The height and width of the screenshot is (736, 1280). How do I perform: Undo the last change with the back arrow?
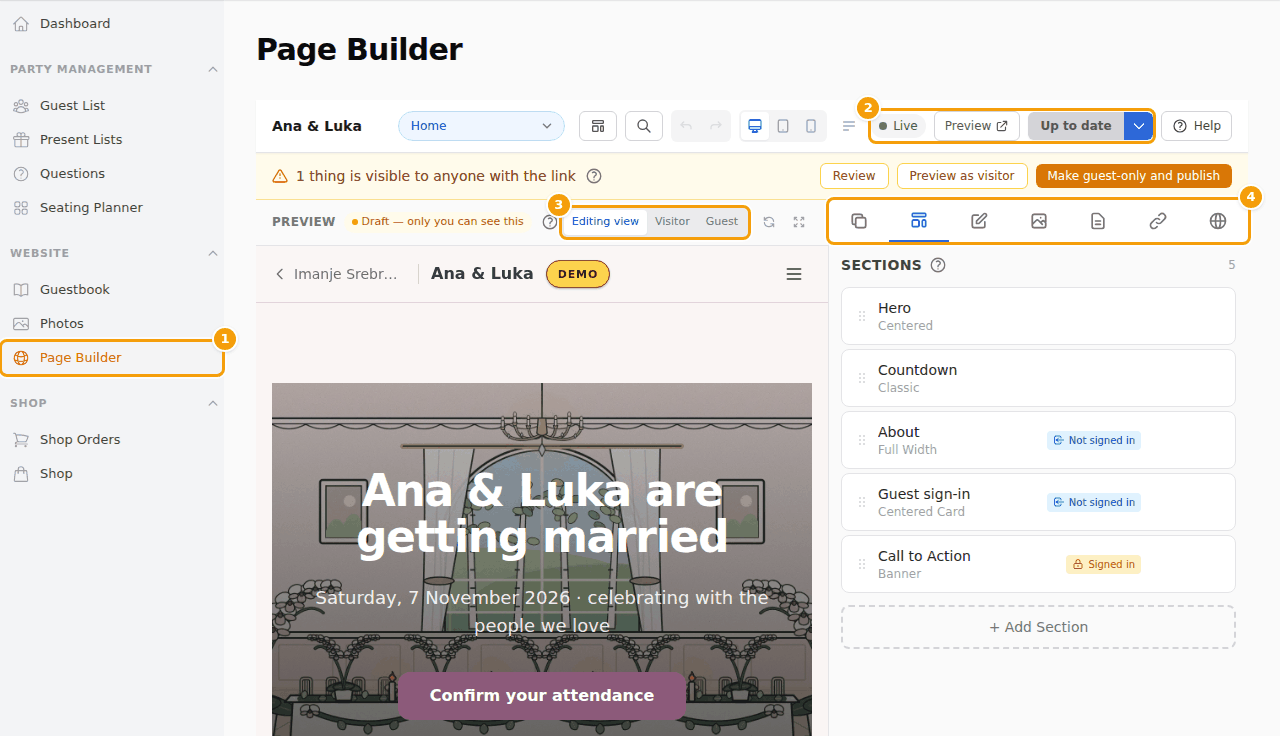click(686, 126)
